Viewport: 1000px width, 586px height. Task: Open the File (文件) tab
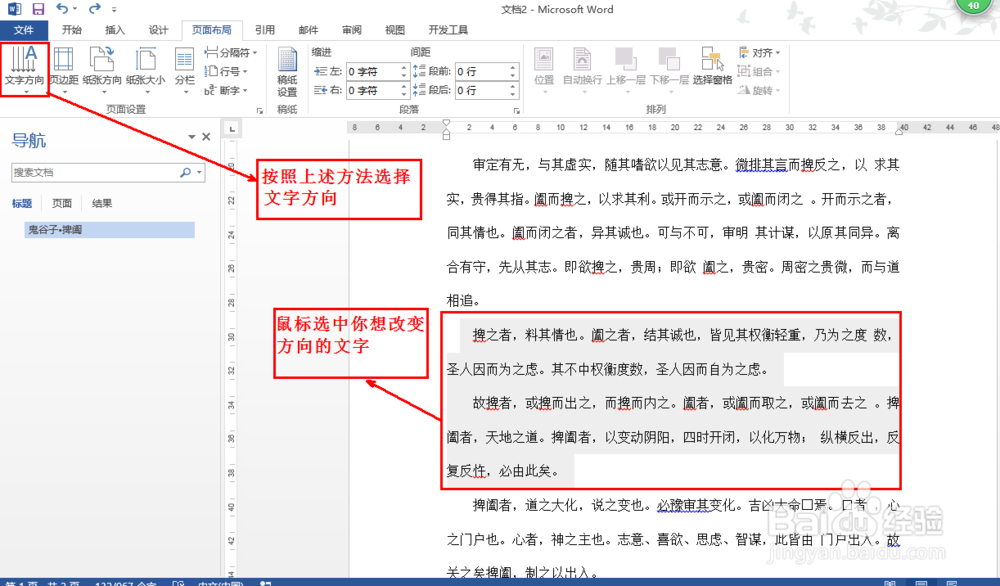pyautogui.click(x=24, y=30)
